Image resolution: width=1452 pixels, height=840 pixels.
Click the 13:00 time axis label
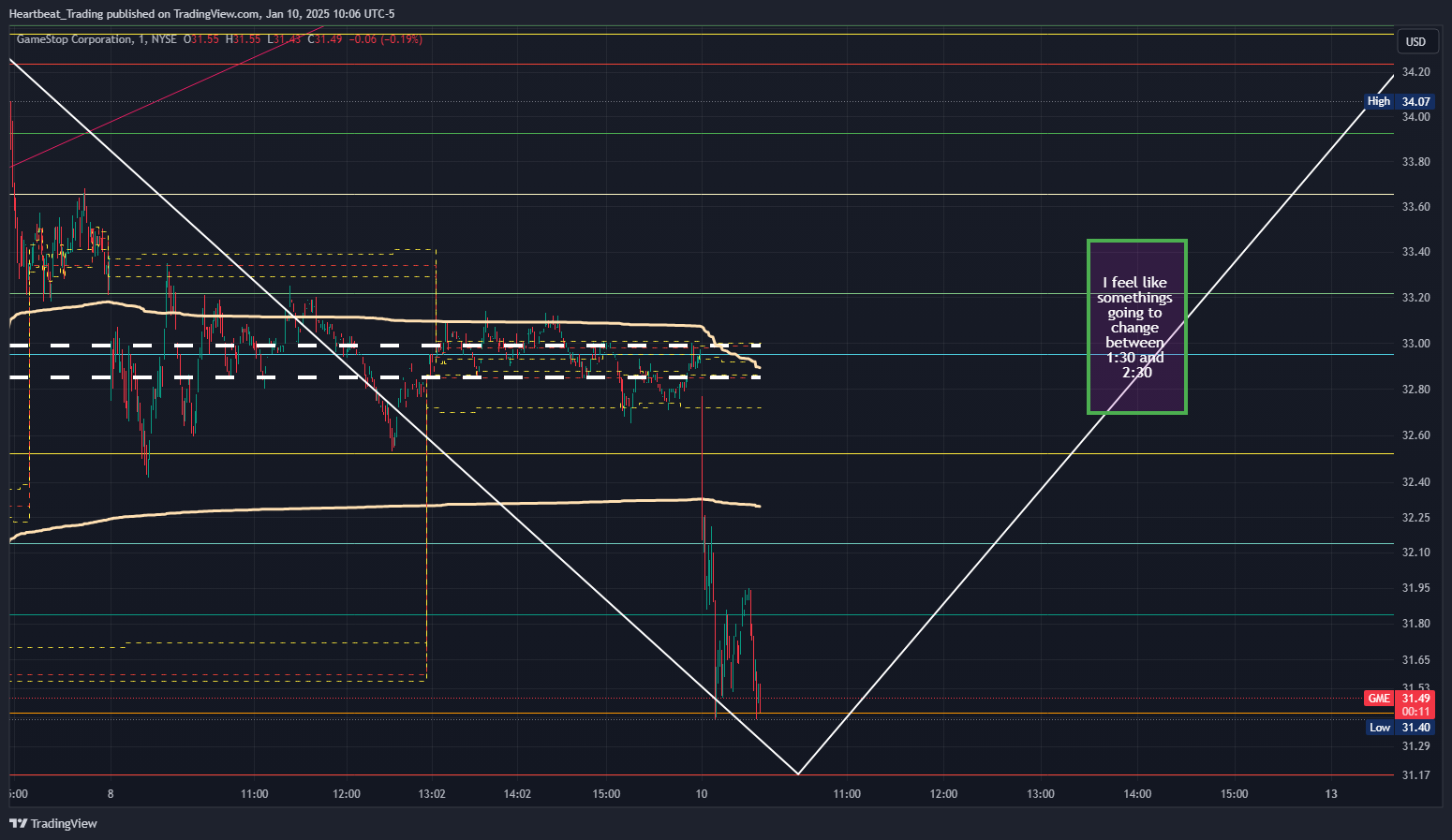click(x=1040, y=794)
